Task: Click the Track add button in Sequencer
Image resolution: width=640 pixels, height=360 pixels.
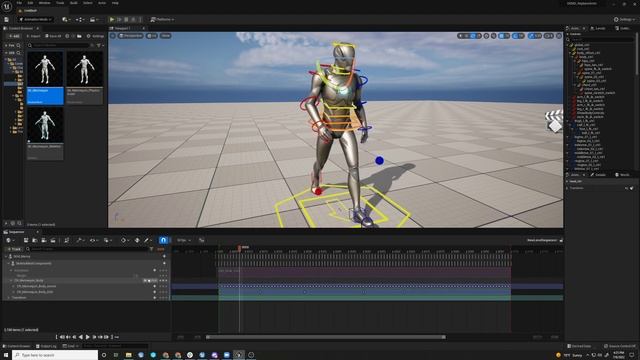Action: click(14, 249)
